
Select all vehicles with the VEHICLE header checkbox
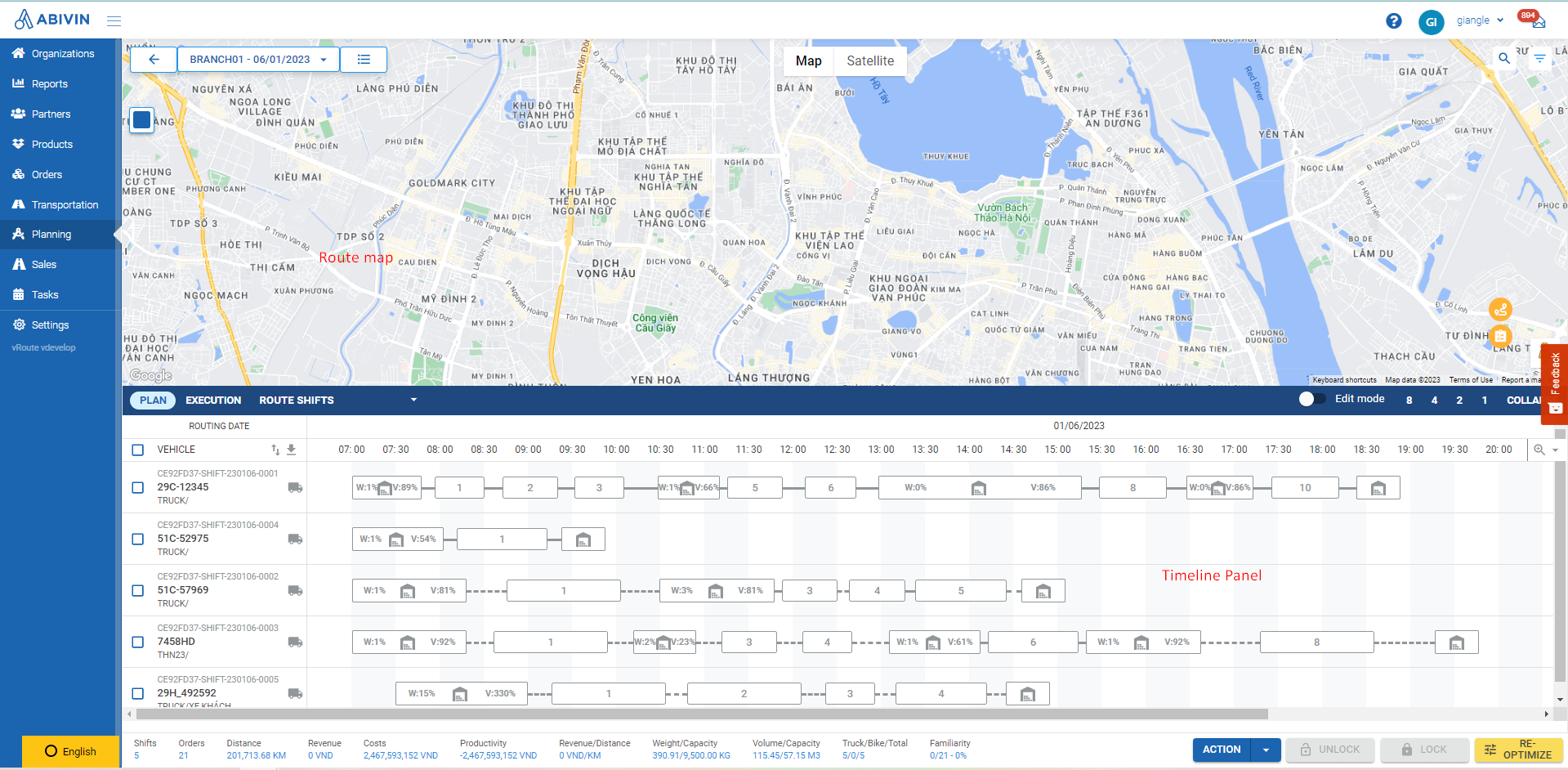point(138,450)
